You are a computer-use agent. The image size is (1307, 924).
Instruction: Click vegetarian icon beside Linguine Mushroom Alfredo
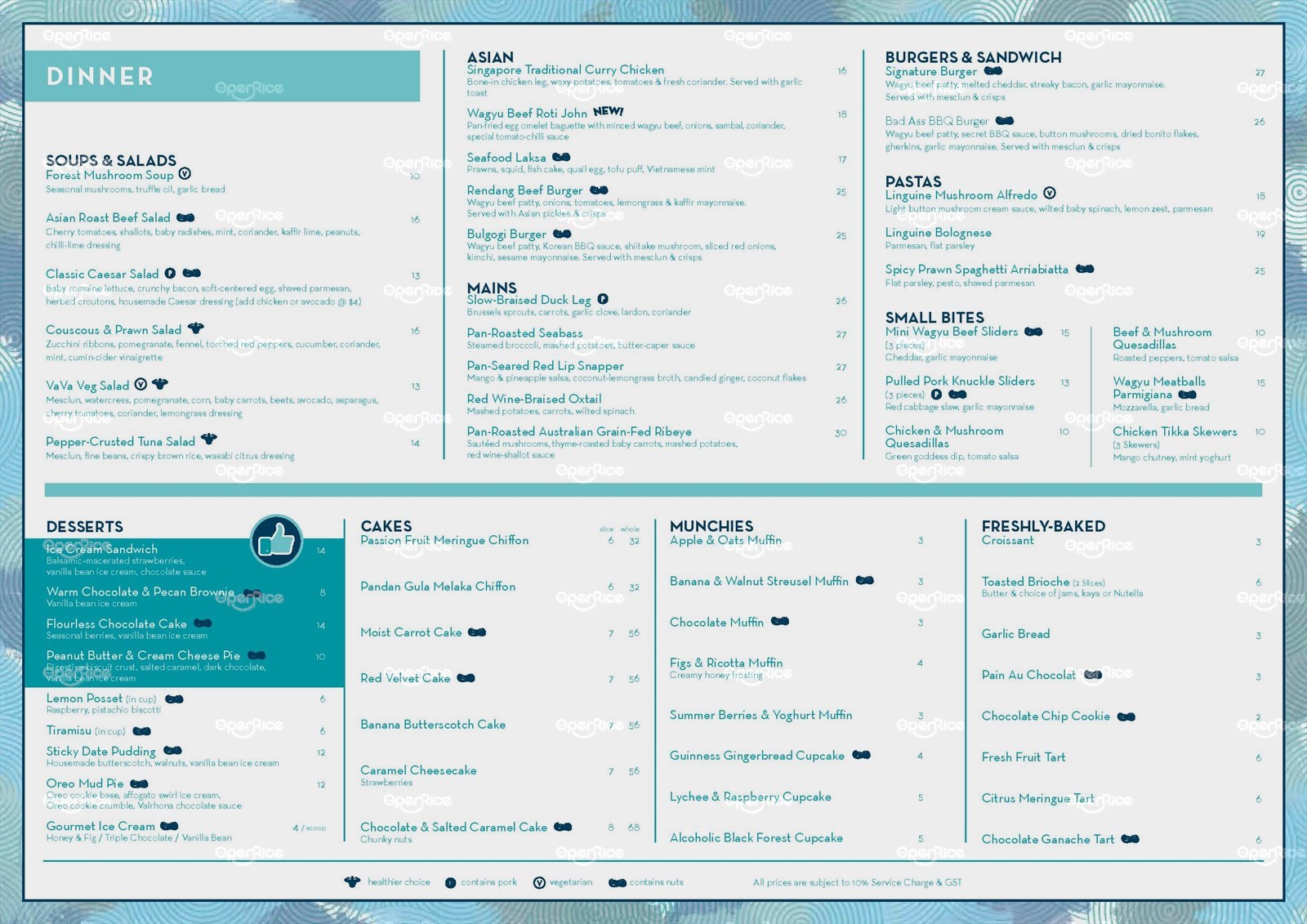click(1050, 194)
